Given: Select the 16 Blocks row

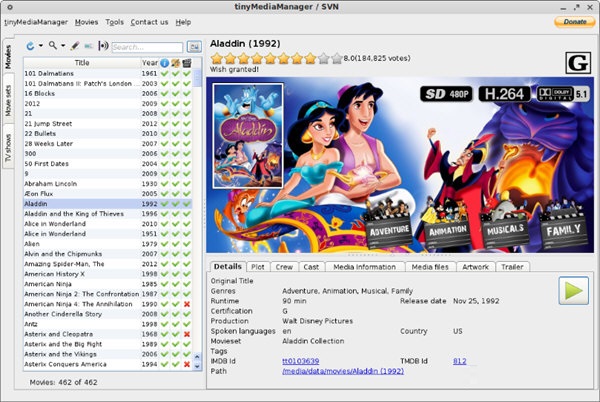Looking at the screenshot, I should [108, 93].
